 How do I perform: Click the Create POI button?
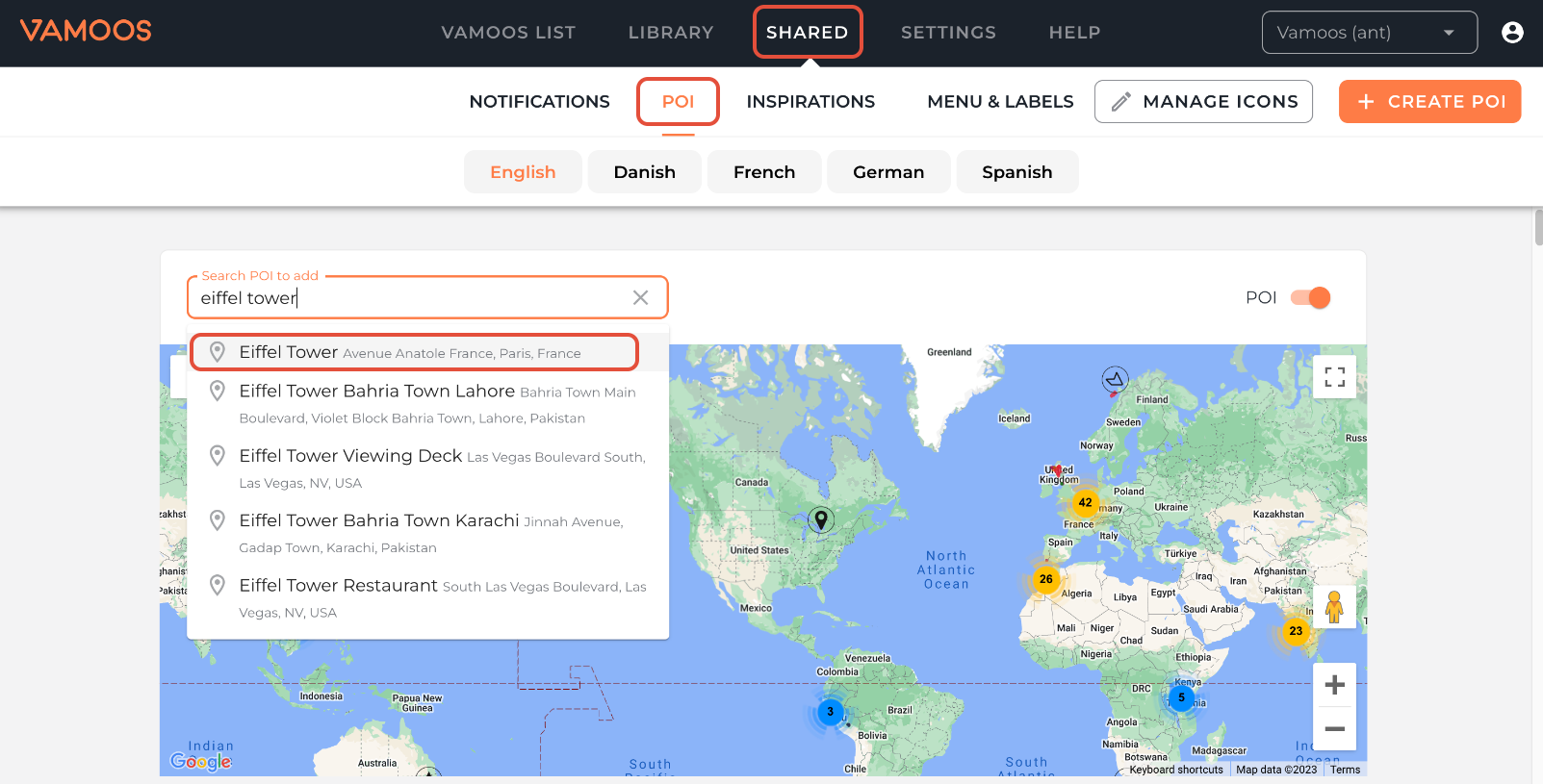pos(1429,102)
